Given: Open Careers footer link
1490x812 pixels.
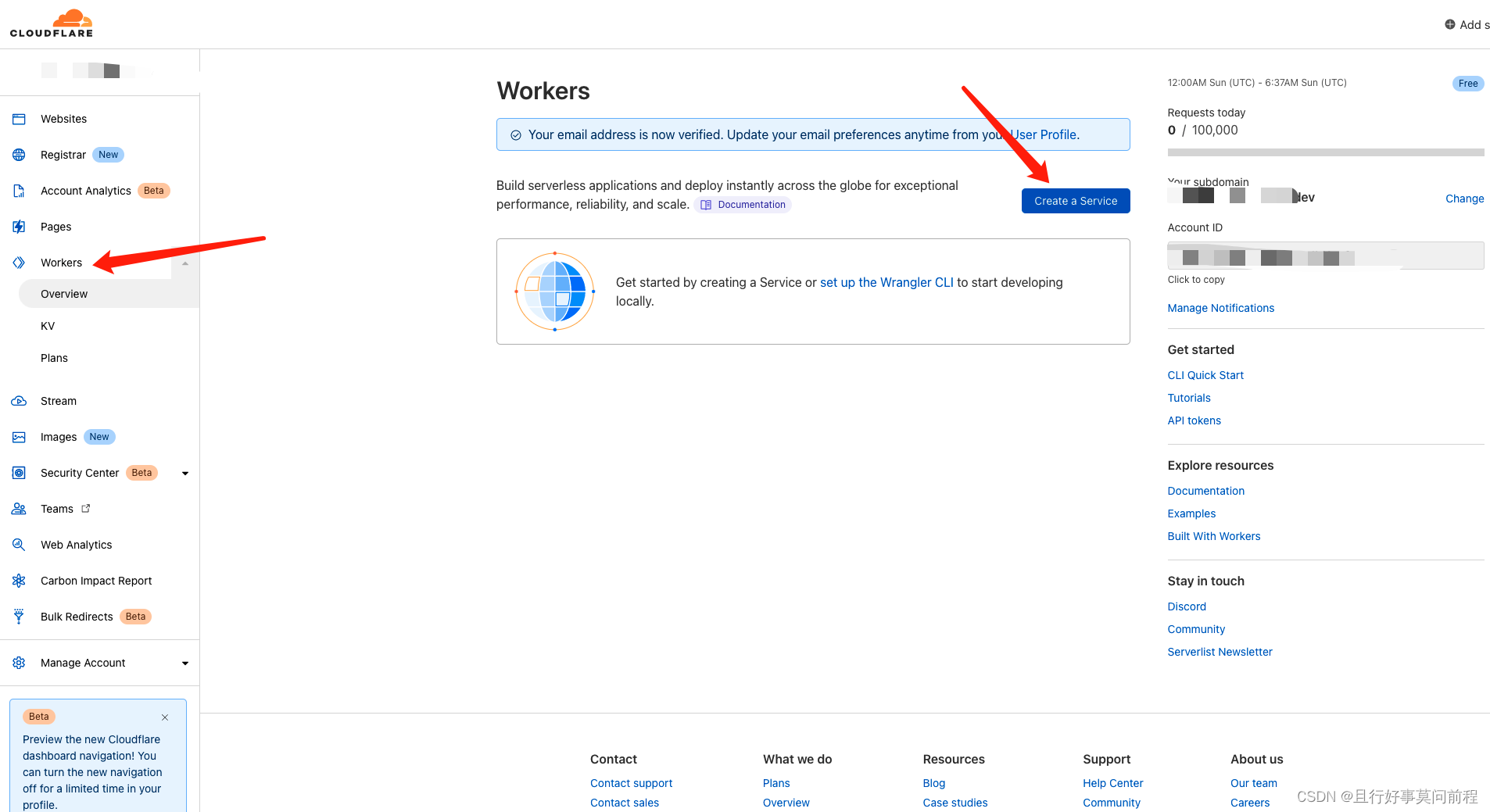Looking at the screenshot, I should click(1250, 803).
